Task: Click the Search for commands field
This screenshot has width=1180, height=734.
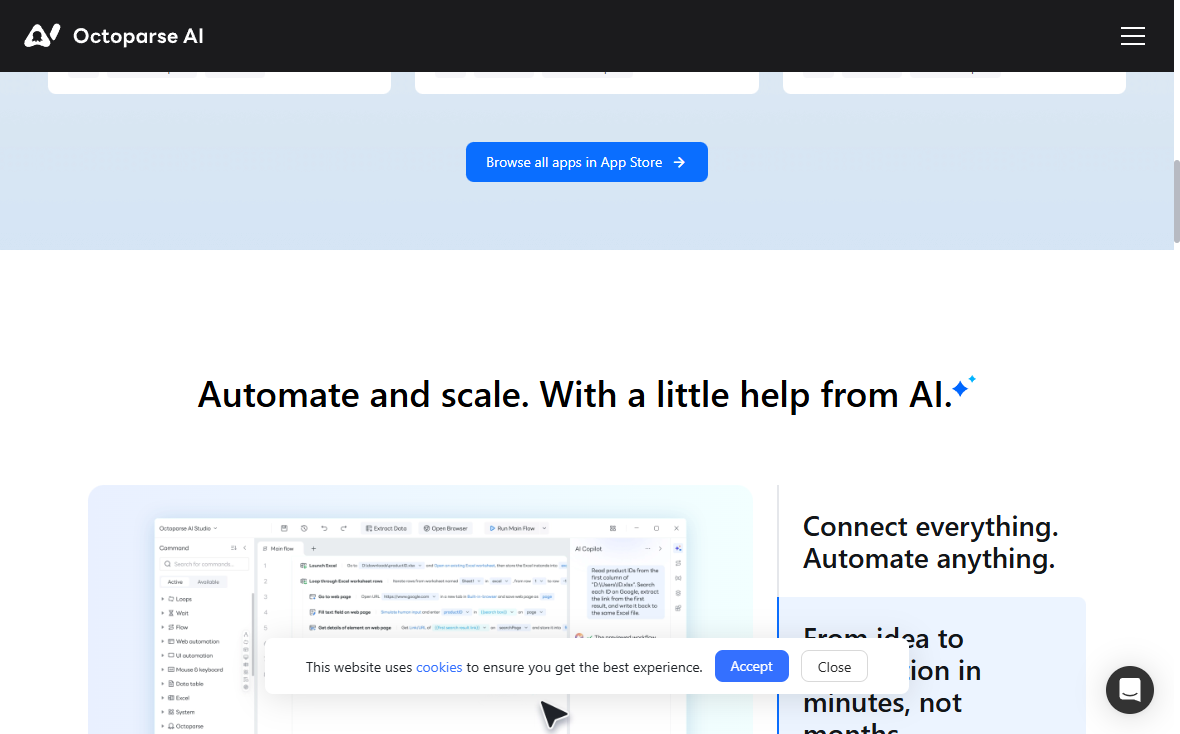Action: pyautogui.click(x=203, y=564)
